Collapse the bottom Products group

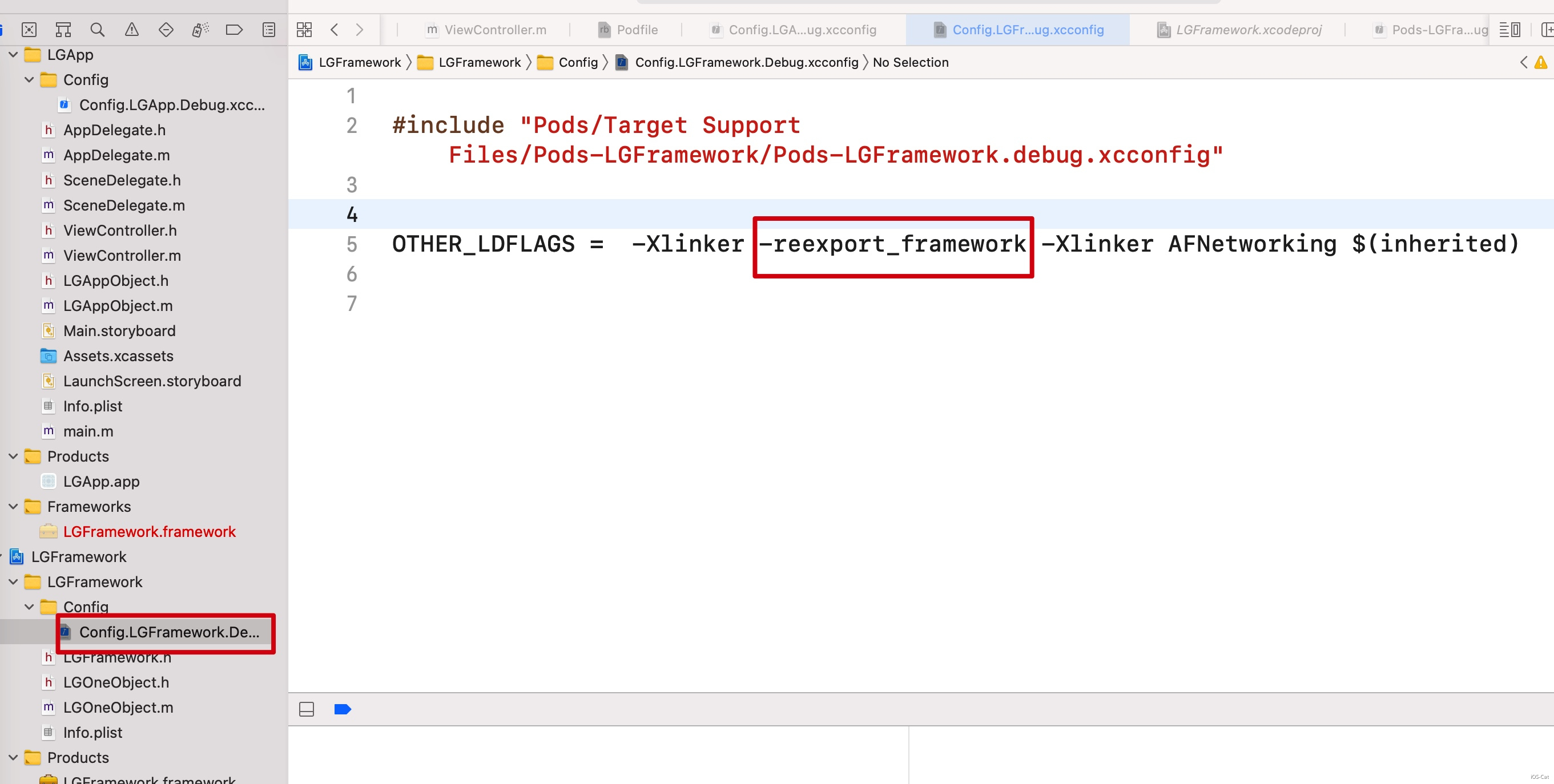[x=13, y=757]
